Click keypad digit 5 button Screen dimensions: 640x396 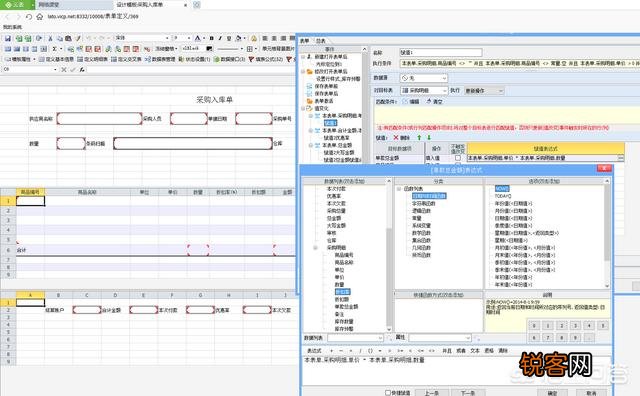coord(602,325)
